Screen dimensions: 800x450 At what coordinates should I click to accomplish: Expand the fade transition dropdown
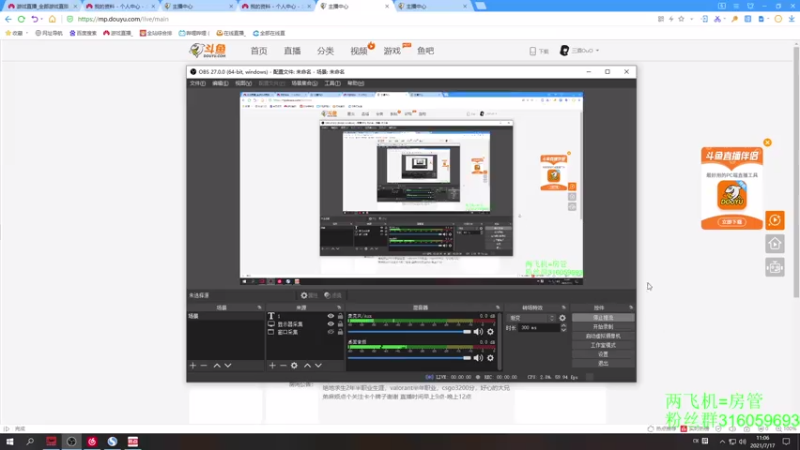531,318
